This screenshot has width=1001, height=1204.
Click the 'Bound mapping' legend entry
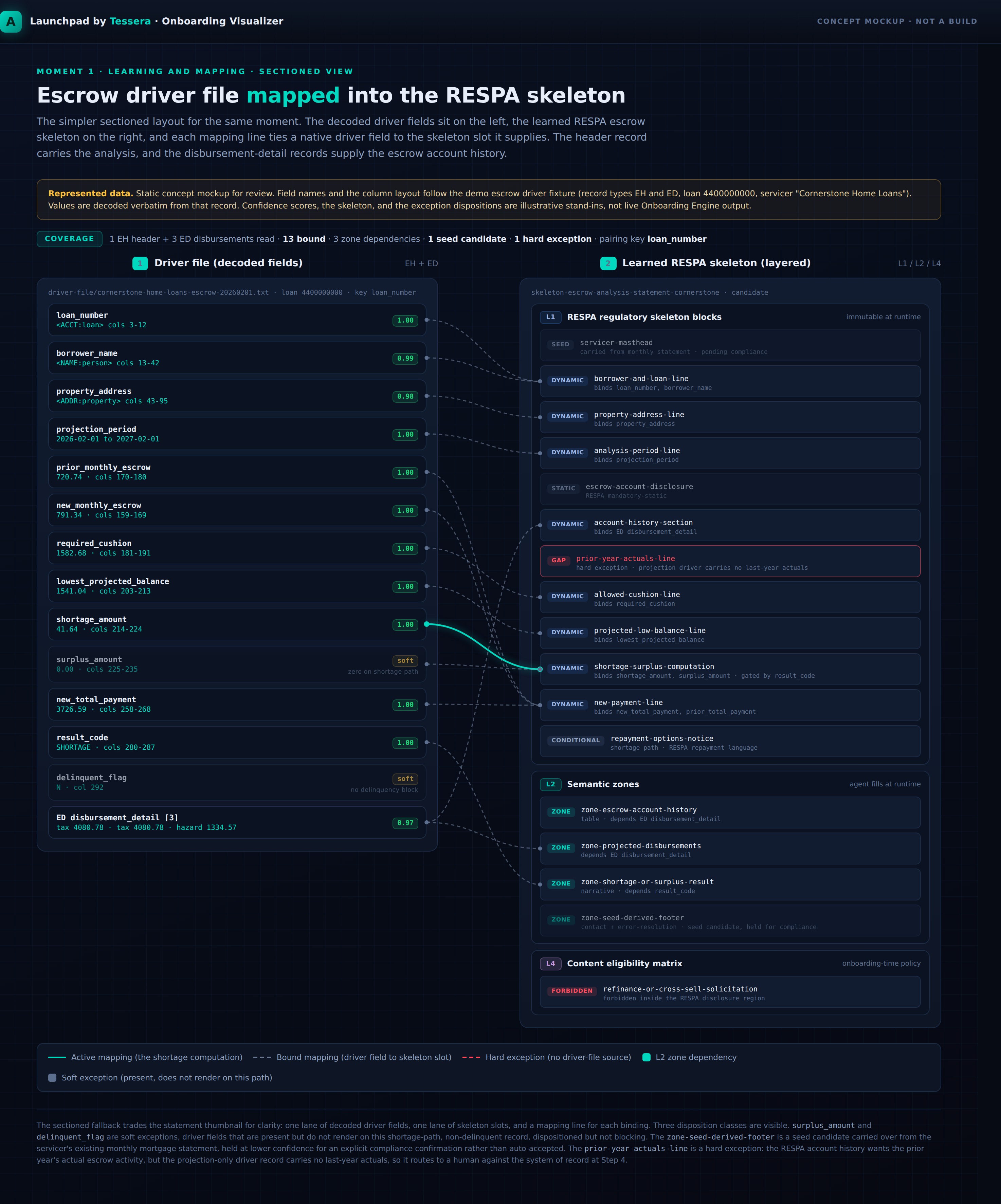tap(352, 1057)
